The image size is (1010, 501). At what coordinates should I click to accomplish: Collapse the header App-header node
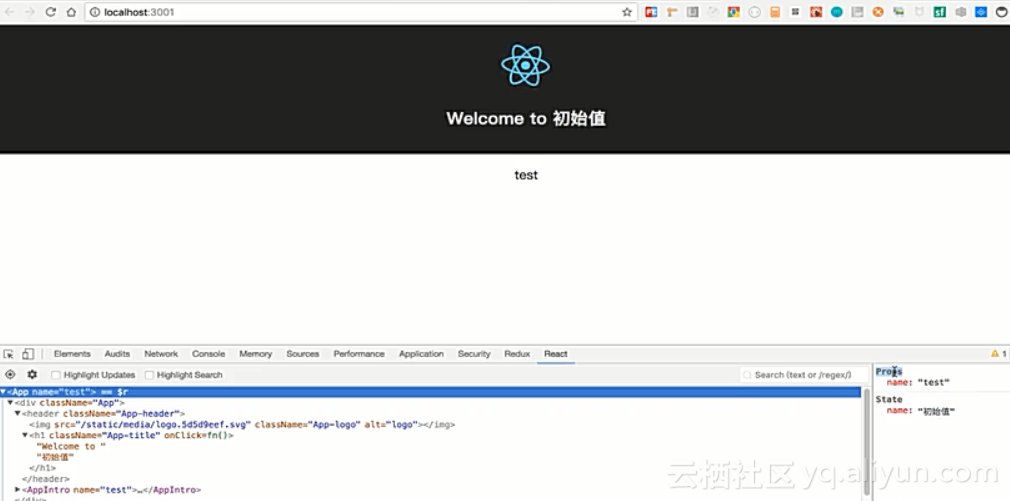(x=18, y=413)
